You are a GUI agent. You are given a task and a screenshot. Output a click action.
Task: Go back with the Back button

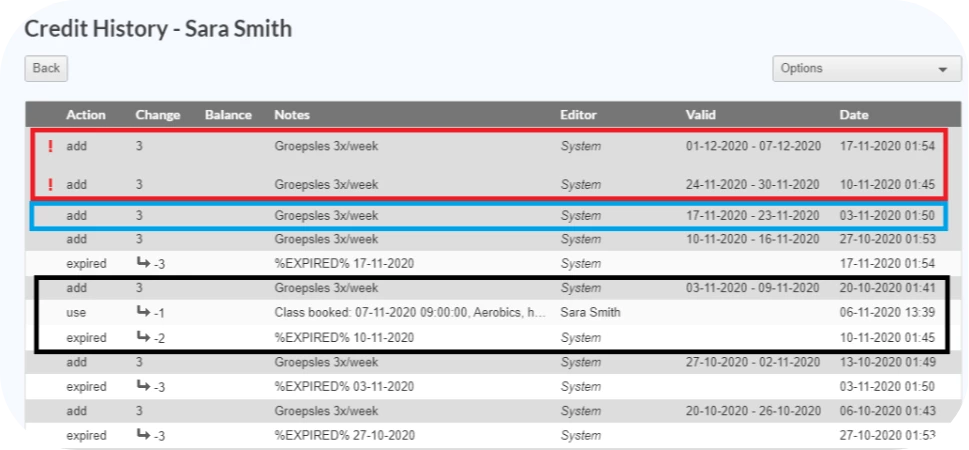click(46, 68)
